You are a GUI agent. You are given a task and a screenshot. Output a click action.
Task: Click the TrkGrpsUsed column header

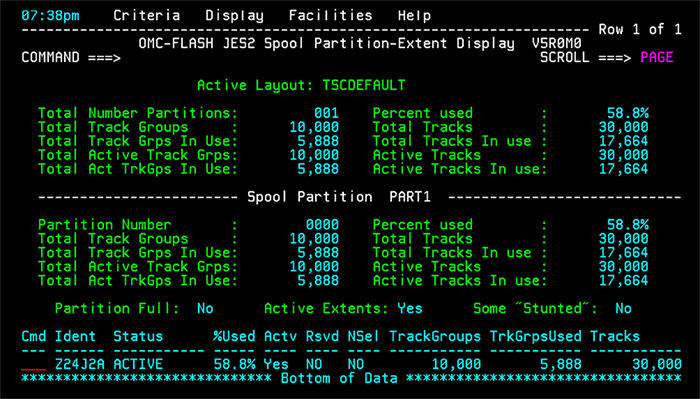tap(535, 337)
